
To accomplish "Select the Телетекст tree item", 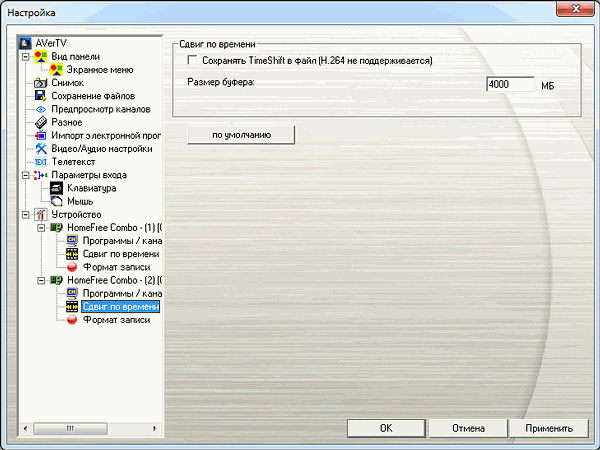I will coord(73,162).
